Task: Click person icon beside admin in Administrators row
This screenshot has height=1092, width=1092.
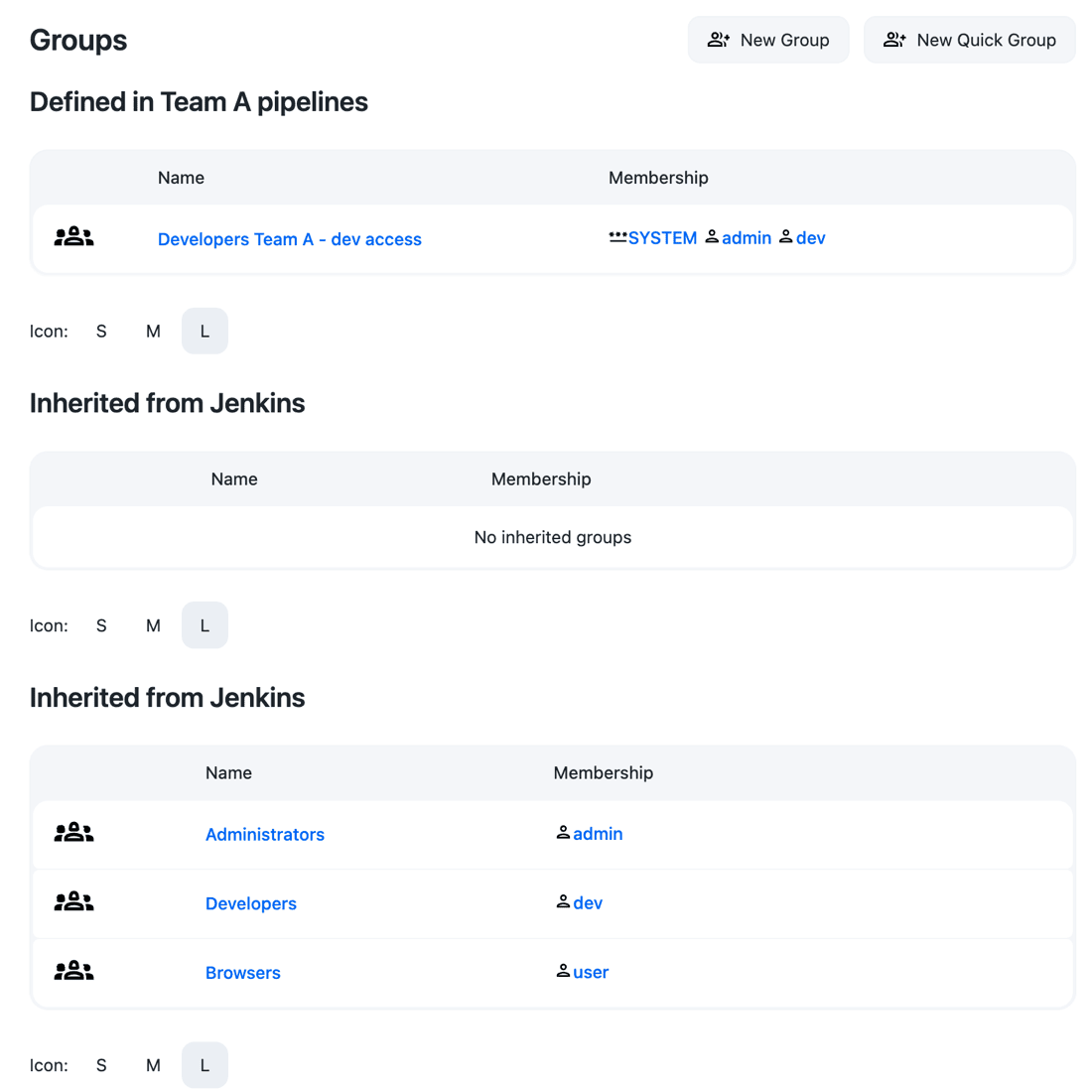Action: tap(563, 833)
